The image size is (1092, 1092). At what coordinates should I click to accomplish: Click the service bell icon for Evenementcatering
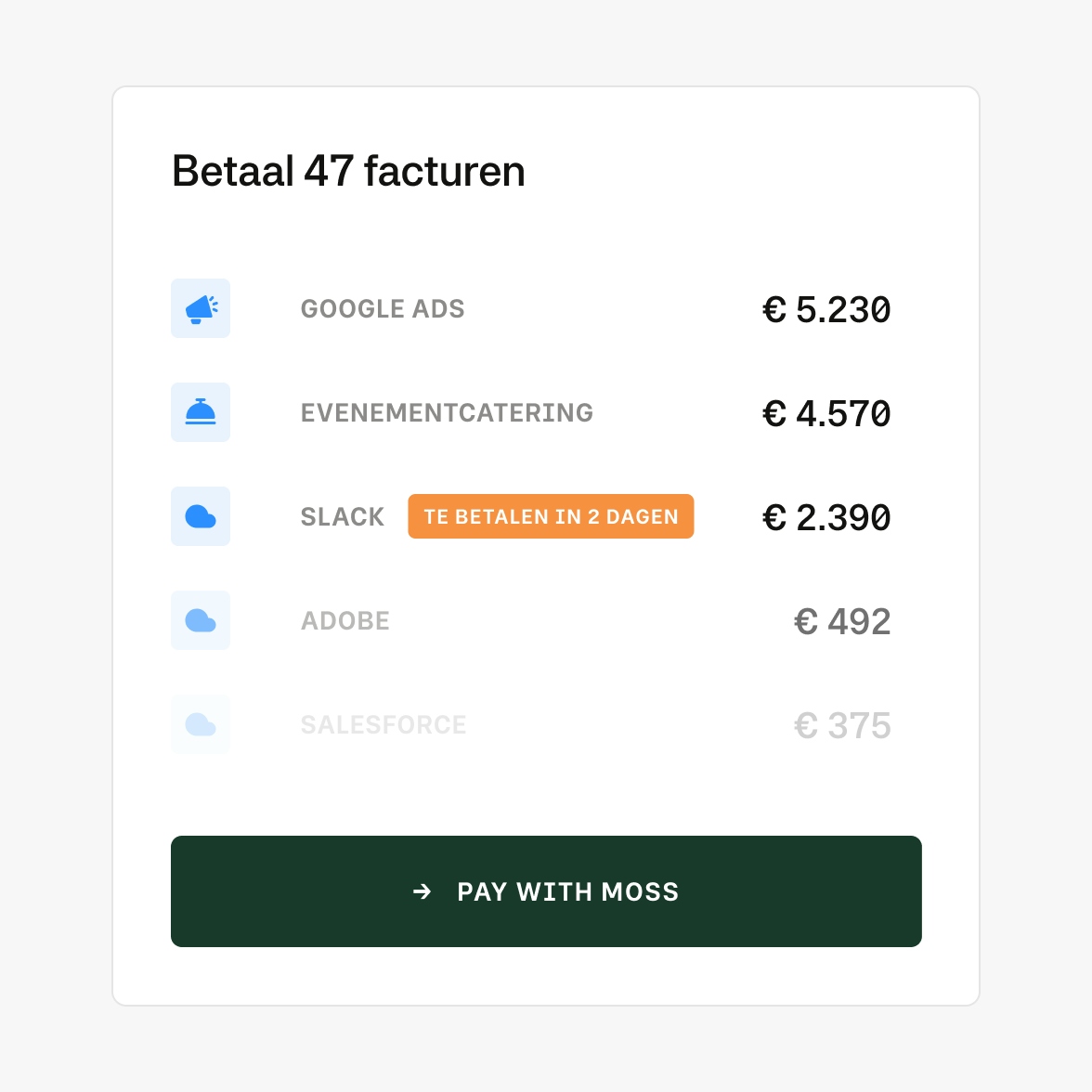(201, 412)
